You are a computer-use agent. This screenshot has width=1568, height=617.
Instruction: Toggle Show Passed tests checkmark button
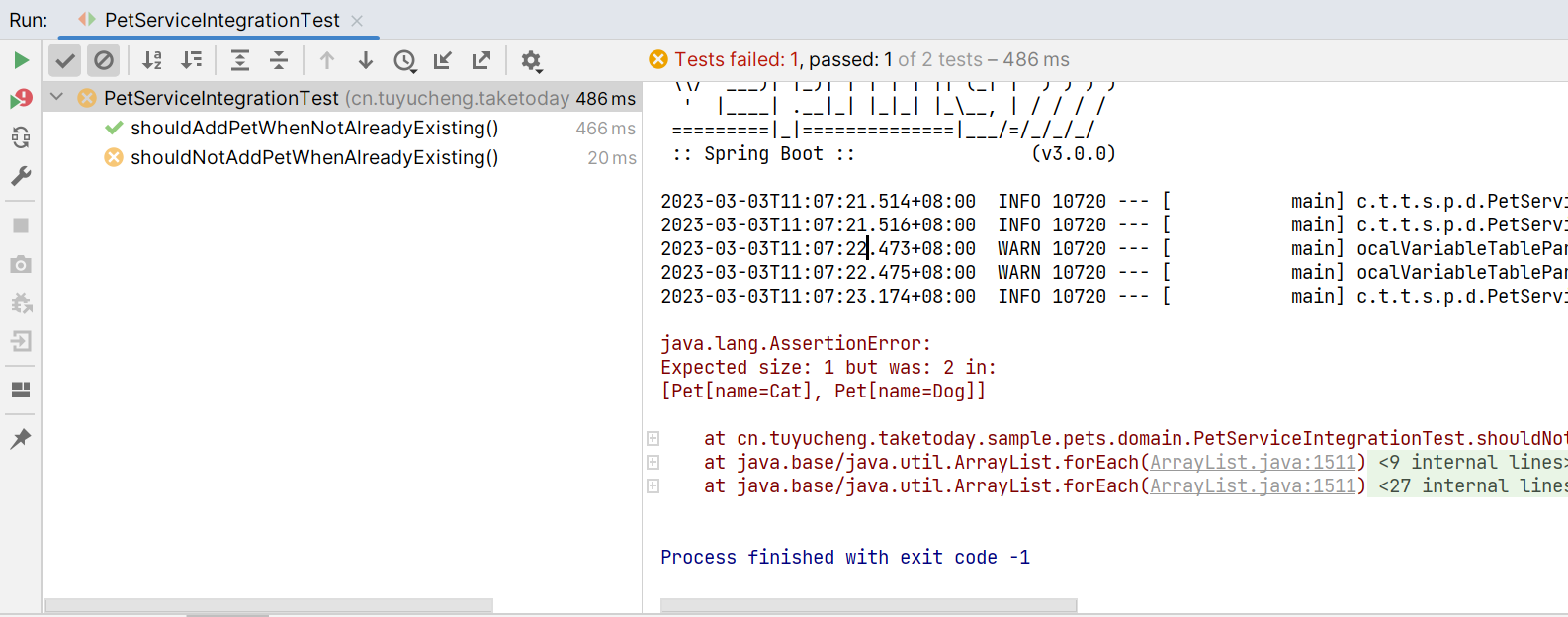[65, 60]
